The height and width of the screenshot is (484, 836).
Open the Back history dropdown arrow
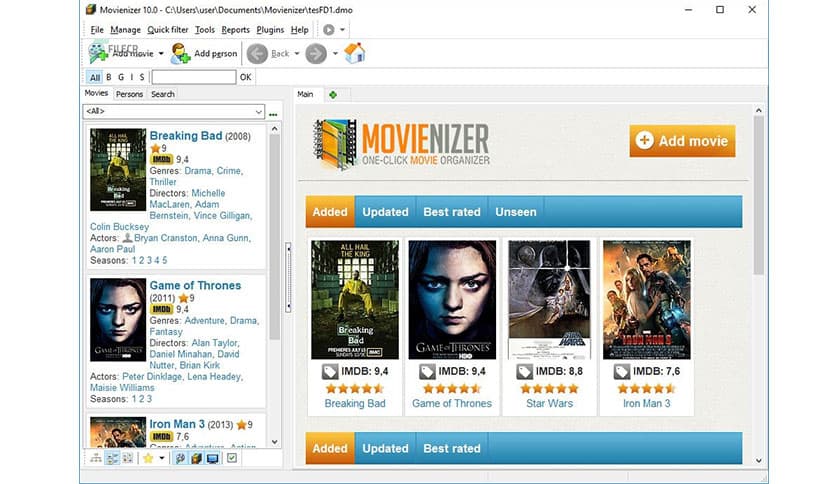click(297, 54)
